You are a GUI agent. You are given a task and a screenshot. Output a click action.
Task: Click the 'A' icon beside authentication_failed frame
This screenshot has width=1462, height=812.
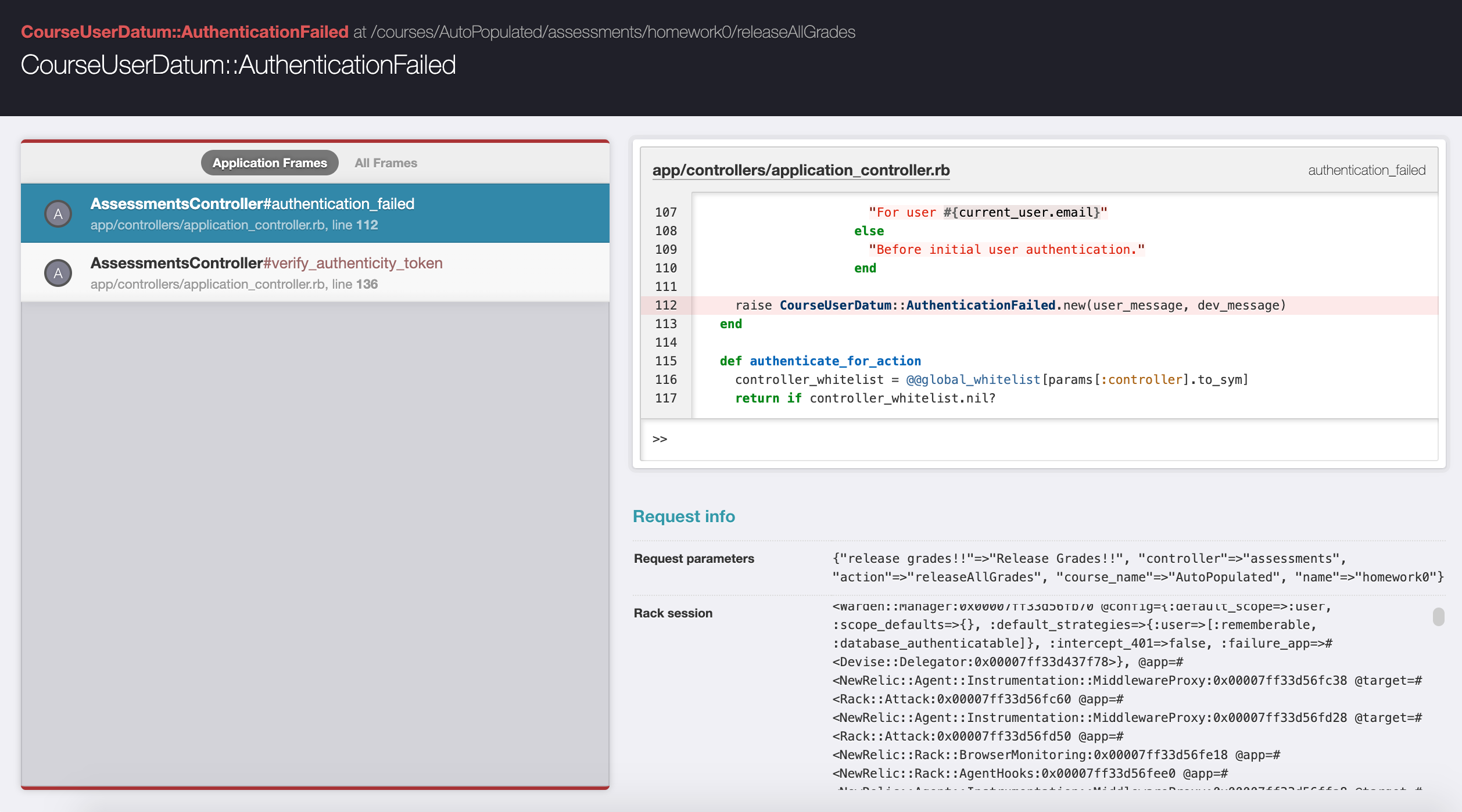tap(58, 214)
